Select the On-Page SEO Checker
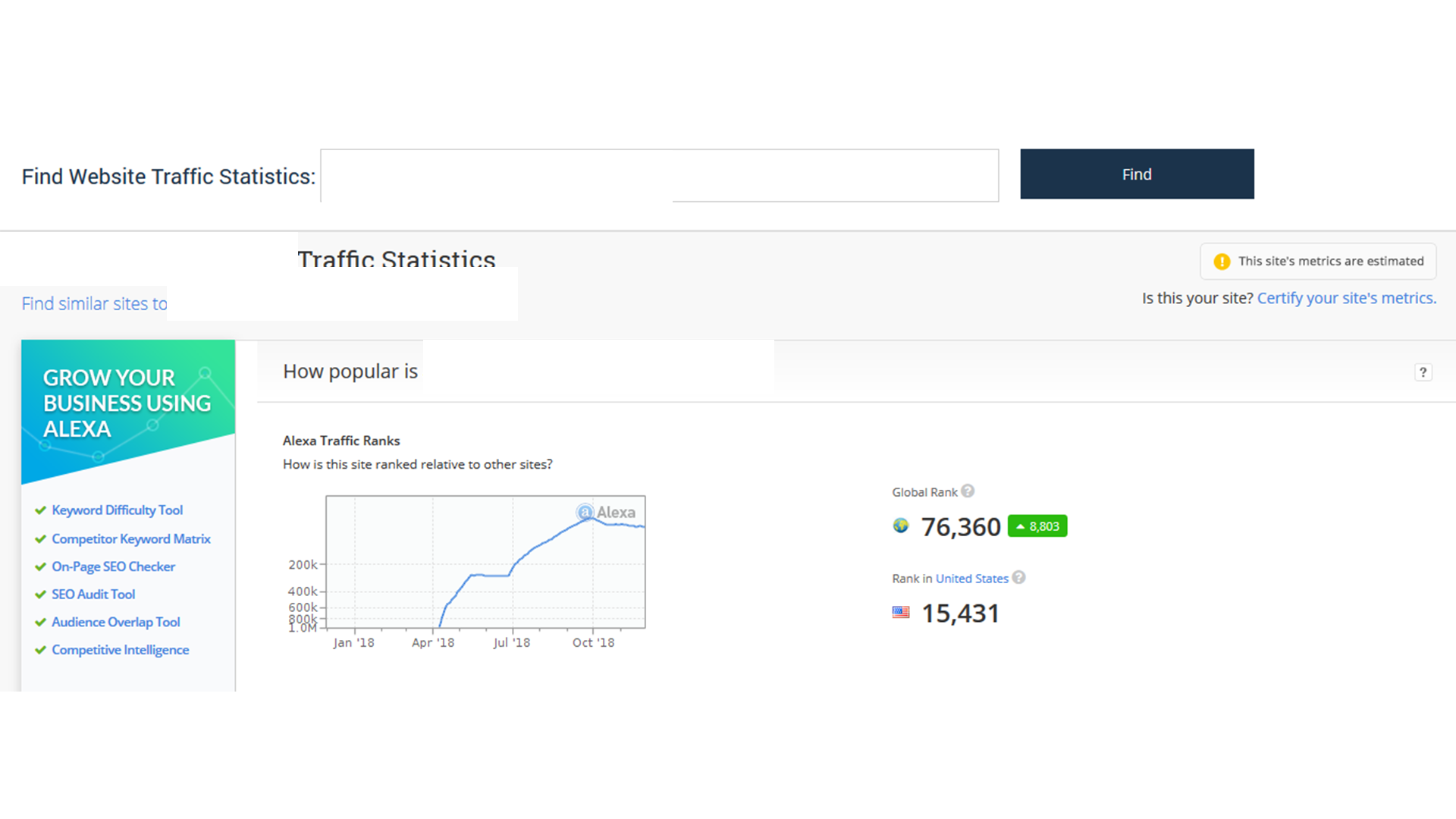 pos(113,566)
